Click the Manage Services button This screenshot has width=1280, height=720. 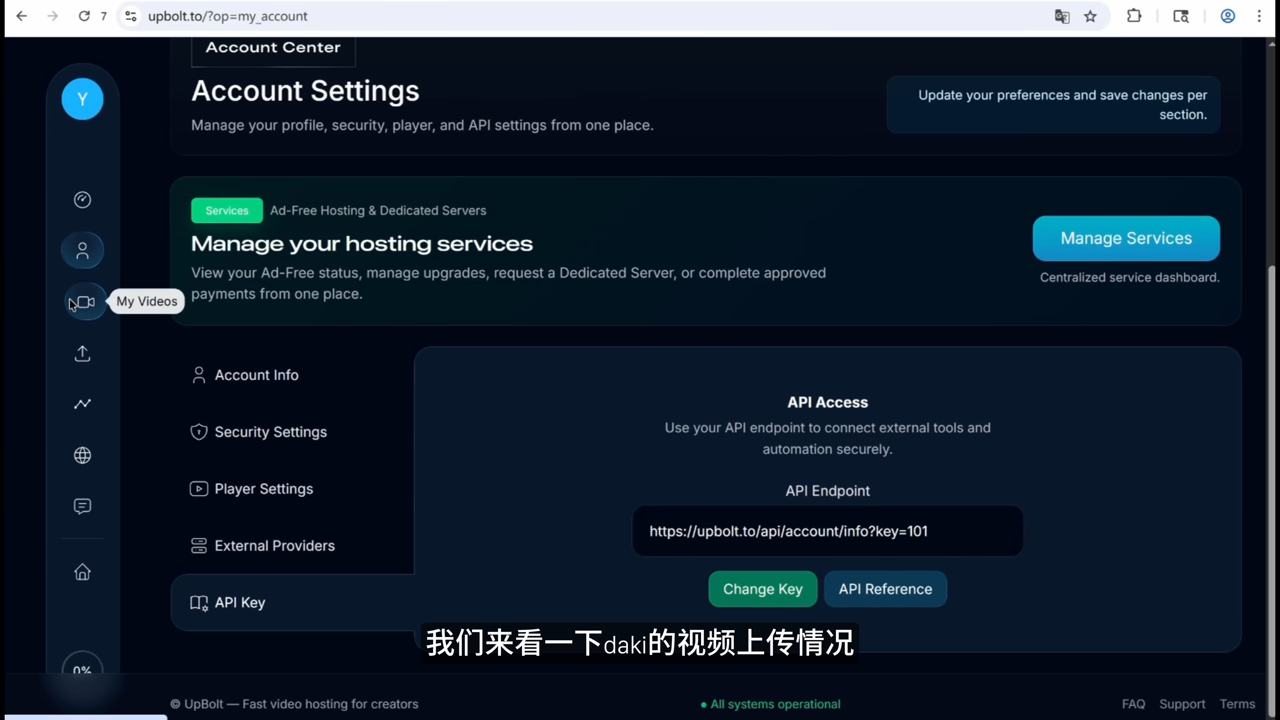click(1126, 238)
